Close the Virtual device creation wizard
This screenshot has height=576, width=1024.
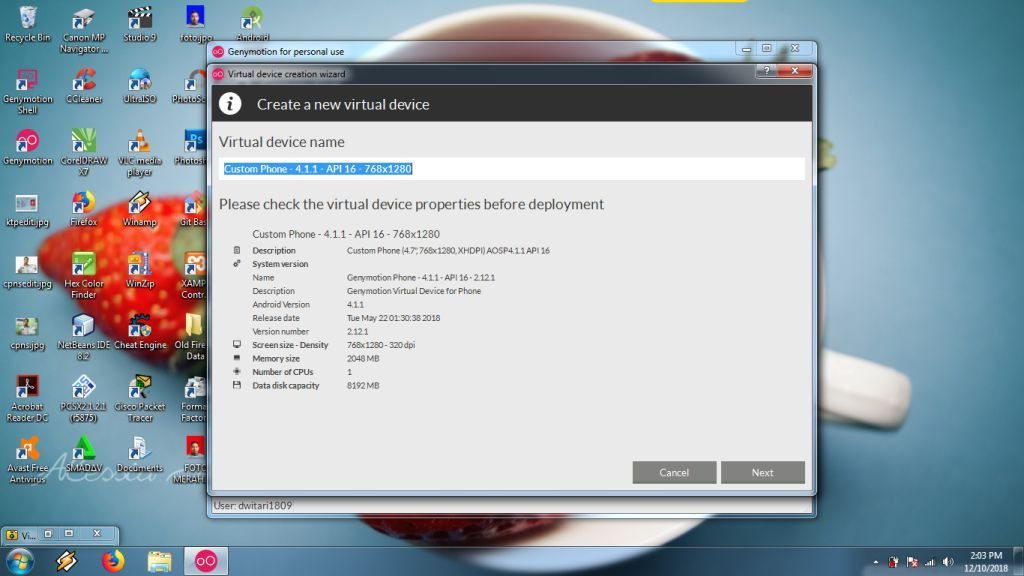795,71
